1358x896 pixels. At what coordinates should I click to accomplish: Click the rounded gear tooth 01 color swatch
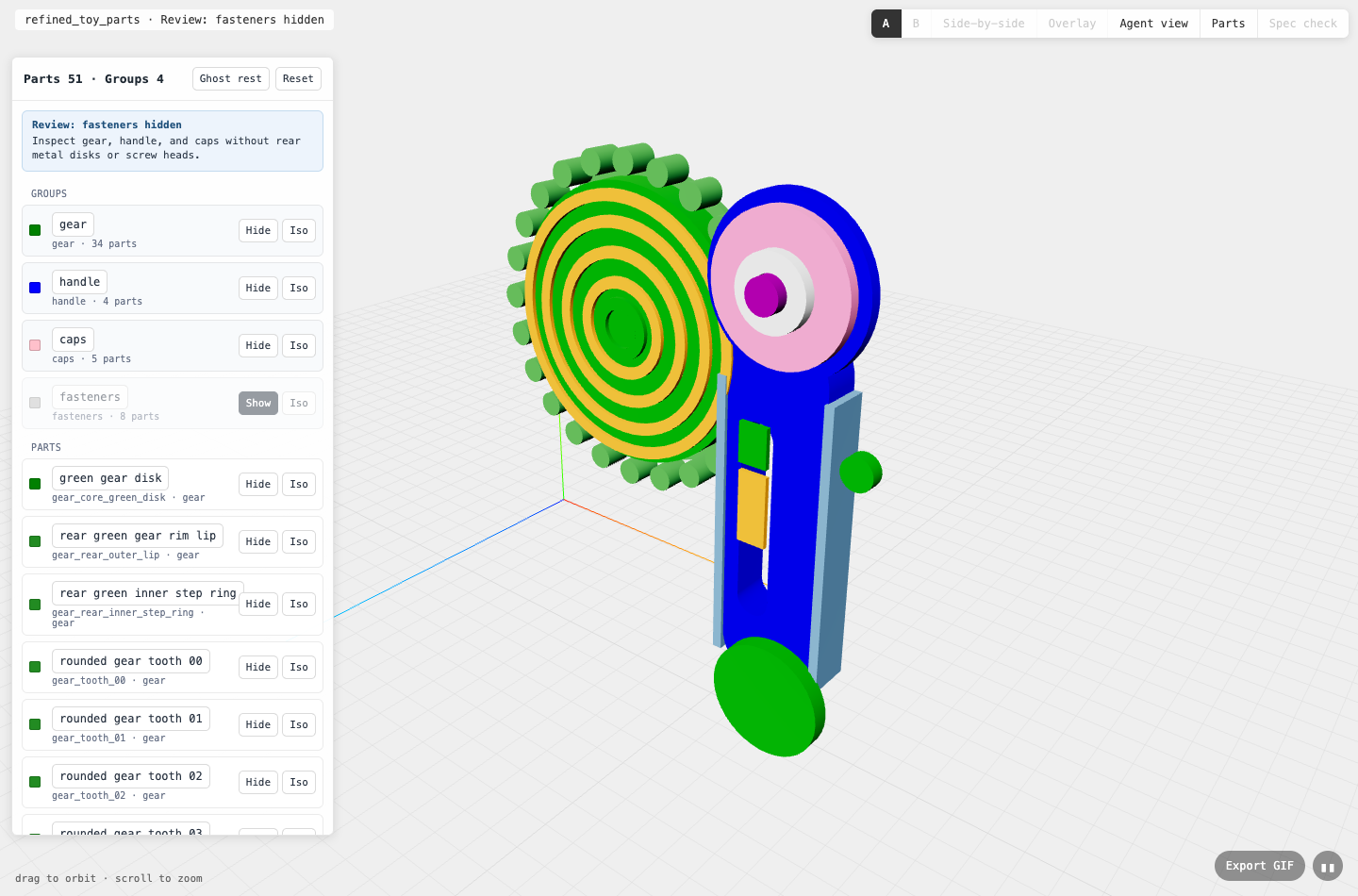(35, 724)
